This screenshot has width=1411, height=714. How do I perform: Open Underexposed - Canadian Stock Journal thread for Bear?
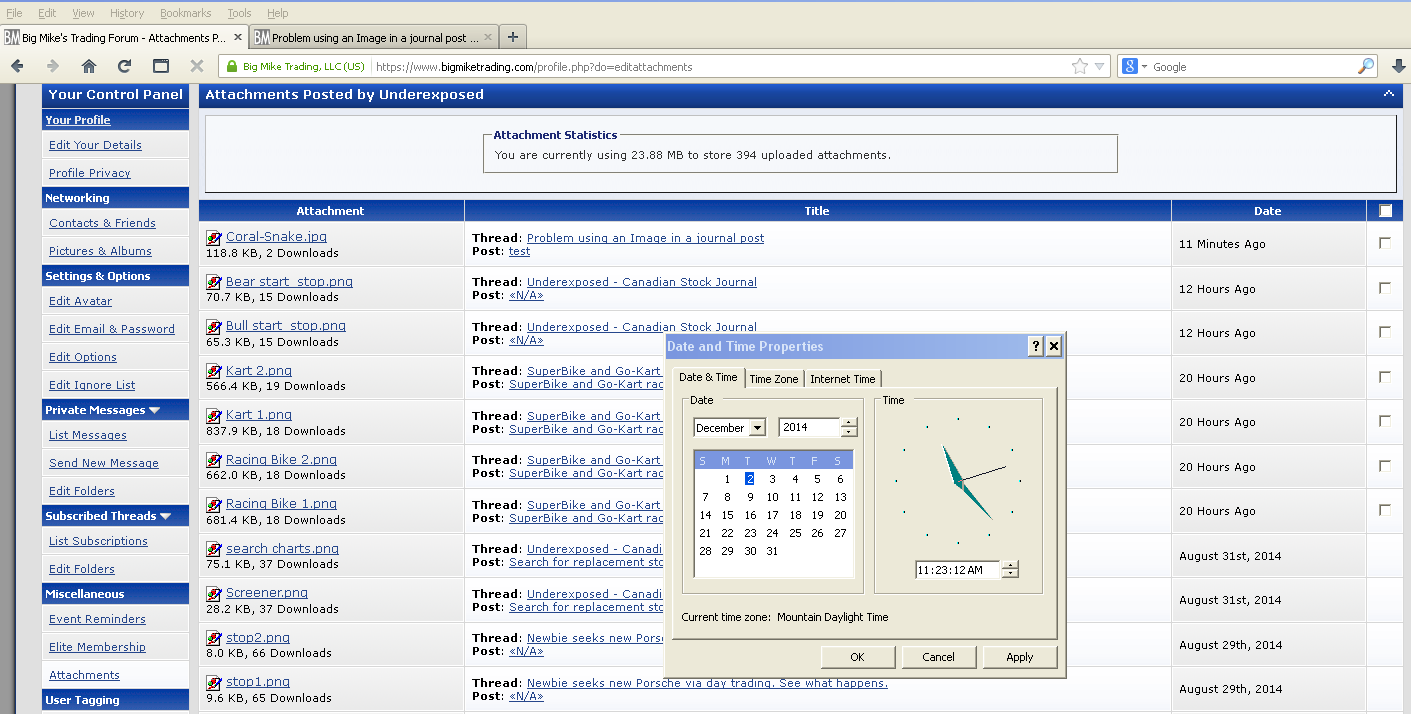click(x=642, y=282)
